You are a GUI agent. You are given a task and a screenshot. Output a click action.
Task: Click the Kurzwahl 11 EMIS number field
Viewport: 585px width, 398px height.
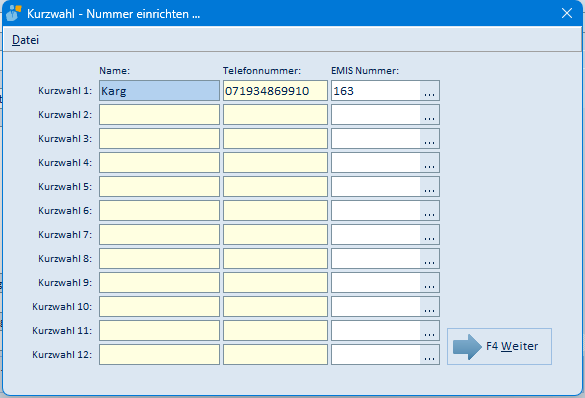click(376, 330)
